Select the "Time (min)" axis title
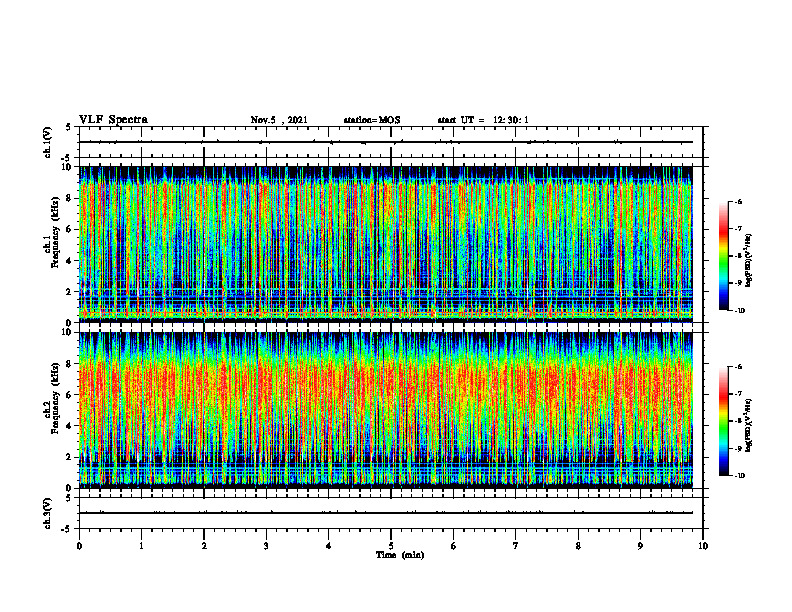This screenshot has width=792, height=612. tap(400, 555)
